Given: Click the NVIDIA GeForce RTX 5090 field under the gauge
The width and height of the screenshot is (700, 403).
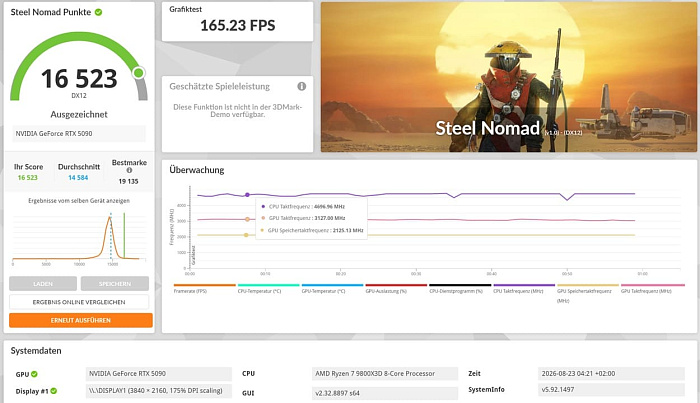Looking at the screenshot, I should [79, 133].
